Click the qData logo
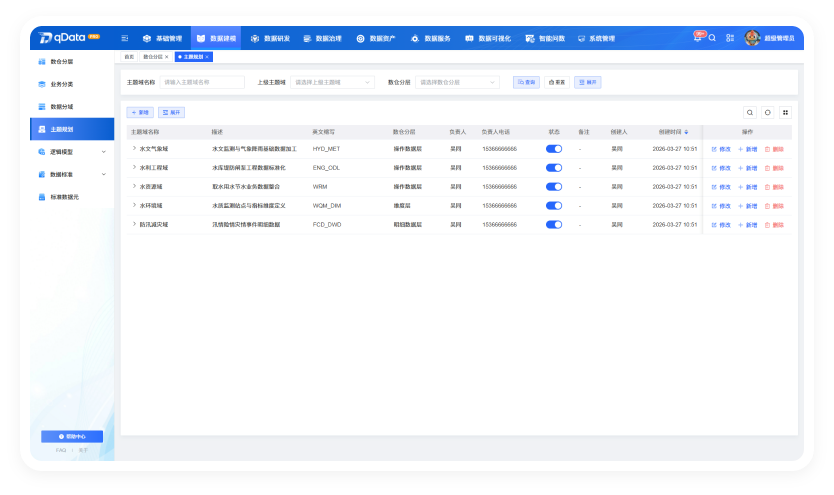 tap(69, 38)
